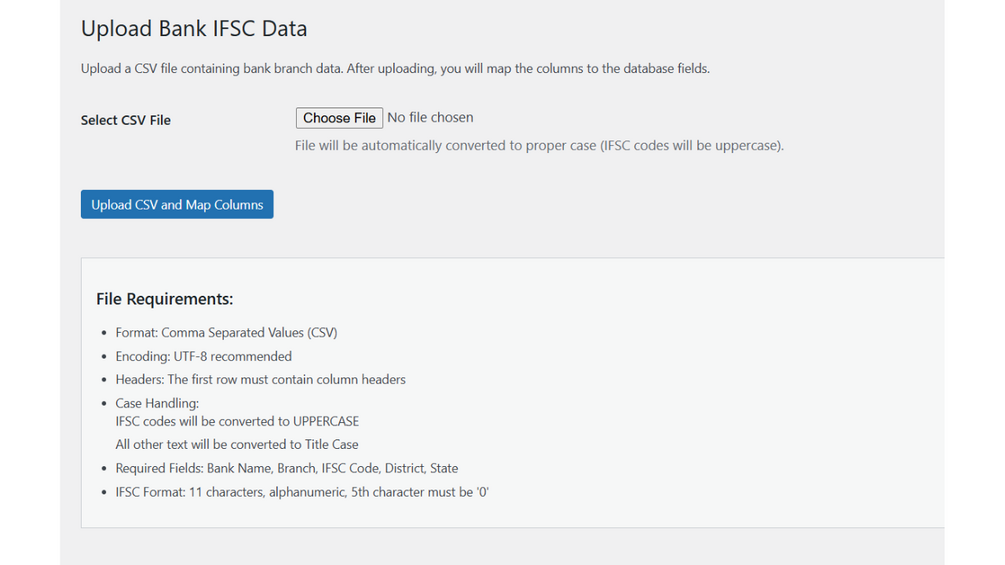Click the Headers first row requirement line
Image resolution: width=1005 pixels, height=565 pixels.
tap(260, 380)
